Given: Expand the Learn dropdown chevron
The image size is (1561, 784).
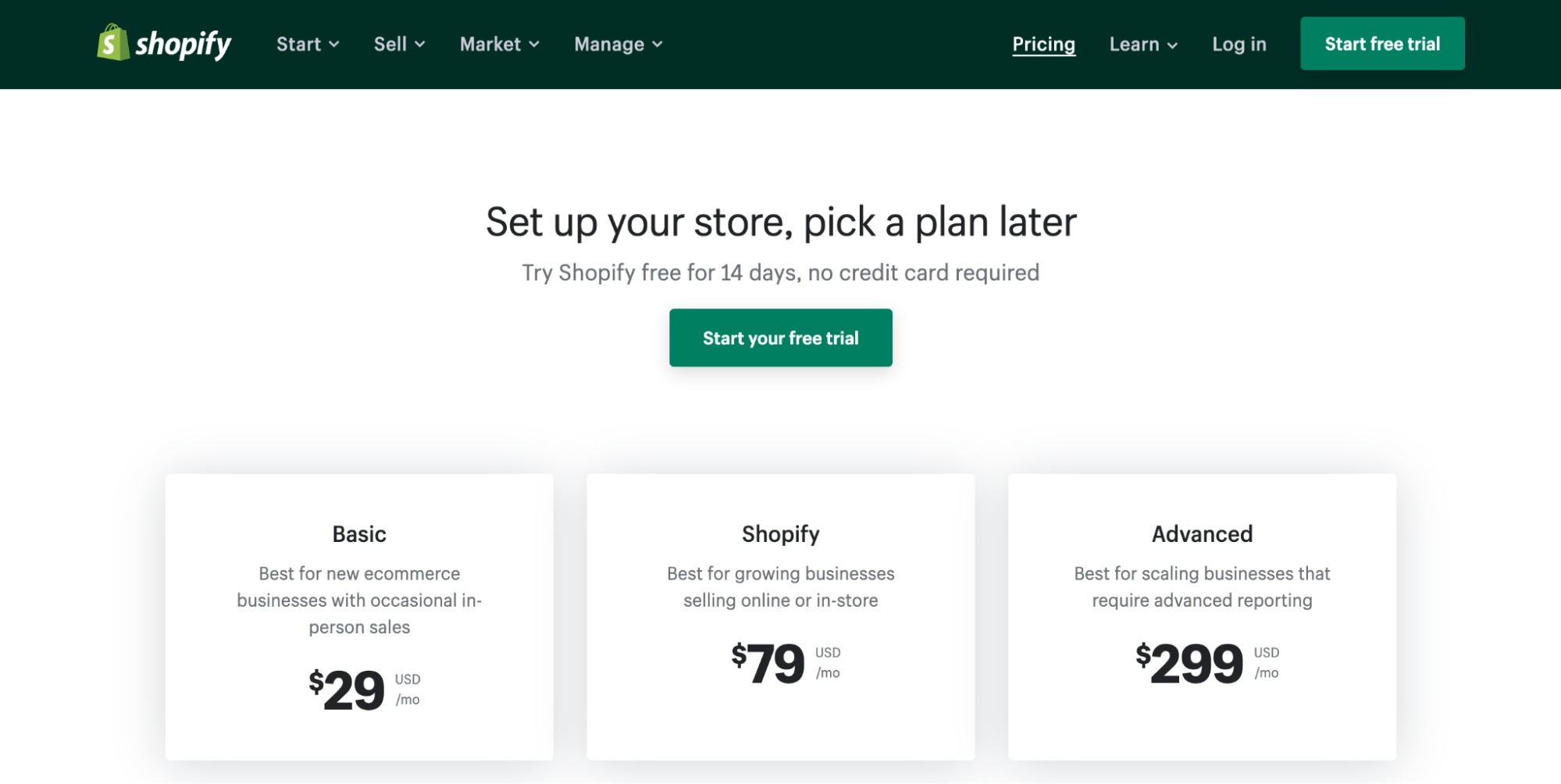Looking at the screenshot, I should (1172, 45).
